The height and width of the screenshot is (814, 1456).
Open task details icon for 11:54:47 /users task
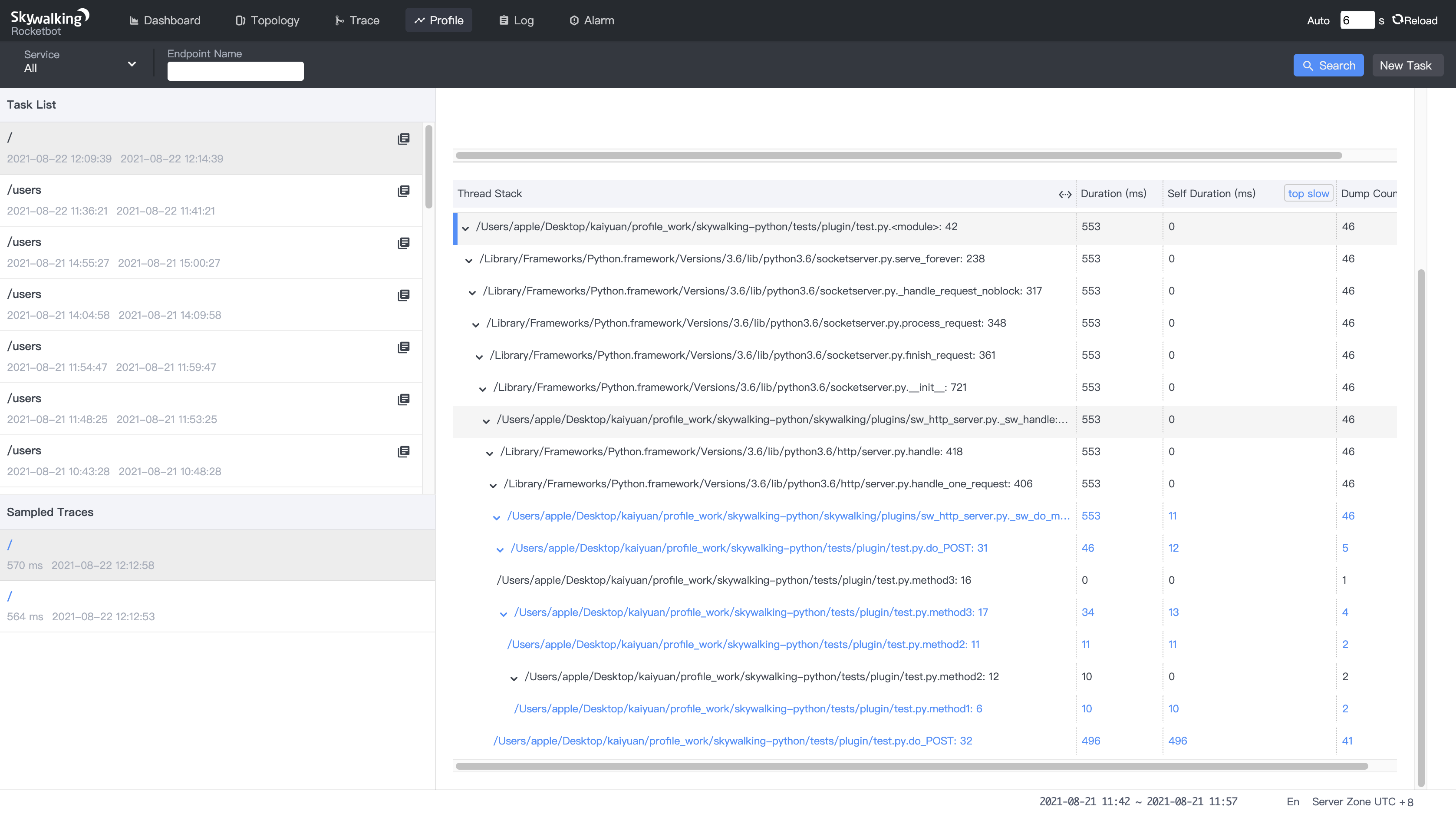404,347
